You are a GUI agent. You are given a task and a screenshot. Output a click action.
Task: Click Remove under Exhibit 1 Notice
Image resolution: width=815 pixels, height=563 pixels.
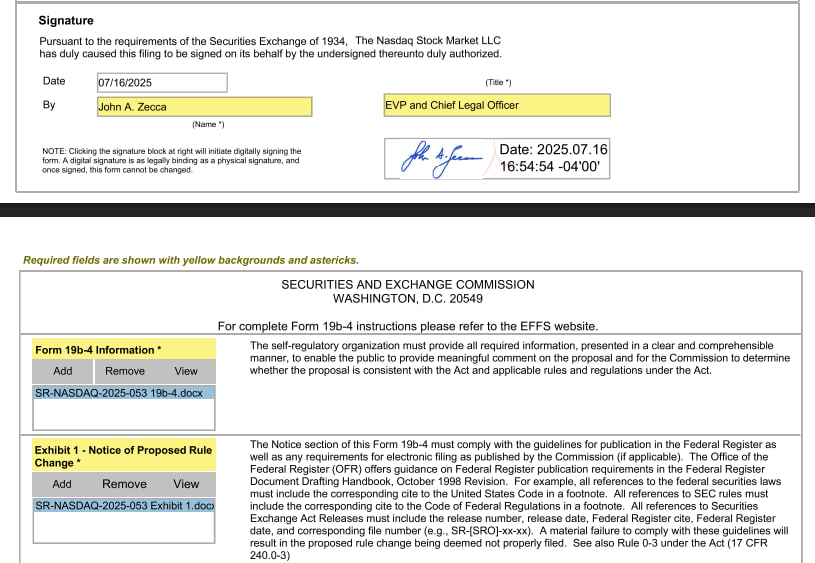tap(124, 484)
